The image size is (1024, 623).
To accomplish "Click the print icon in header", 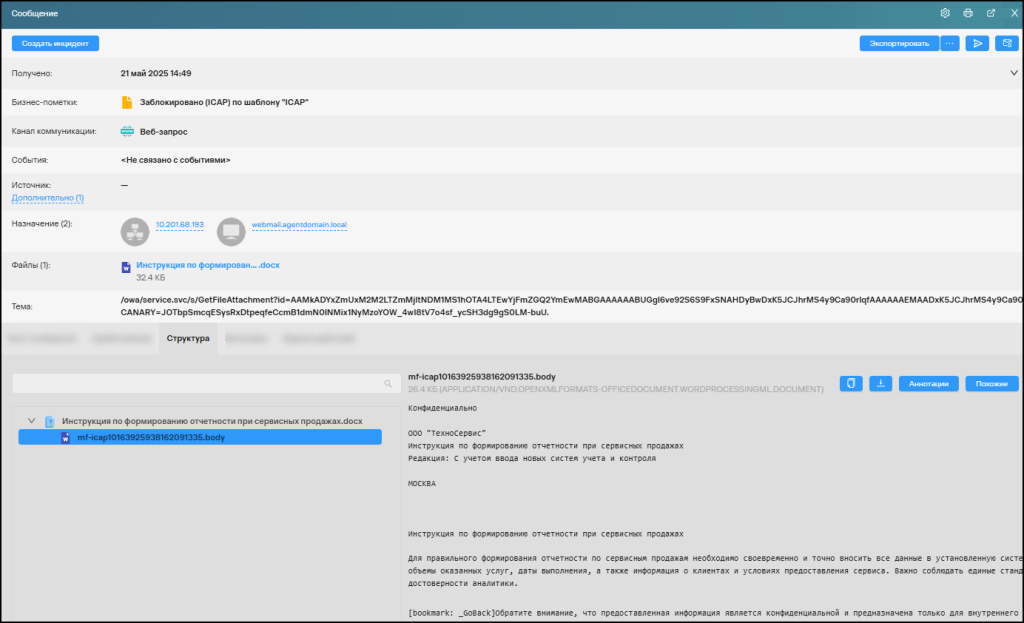I will [x=968, y=13].
